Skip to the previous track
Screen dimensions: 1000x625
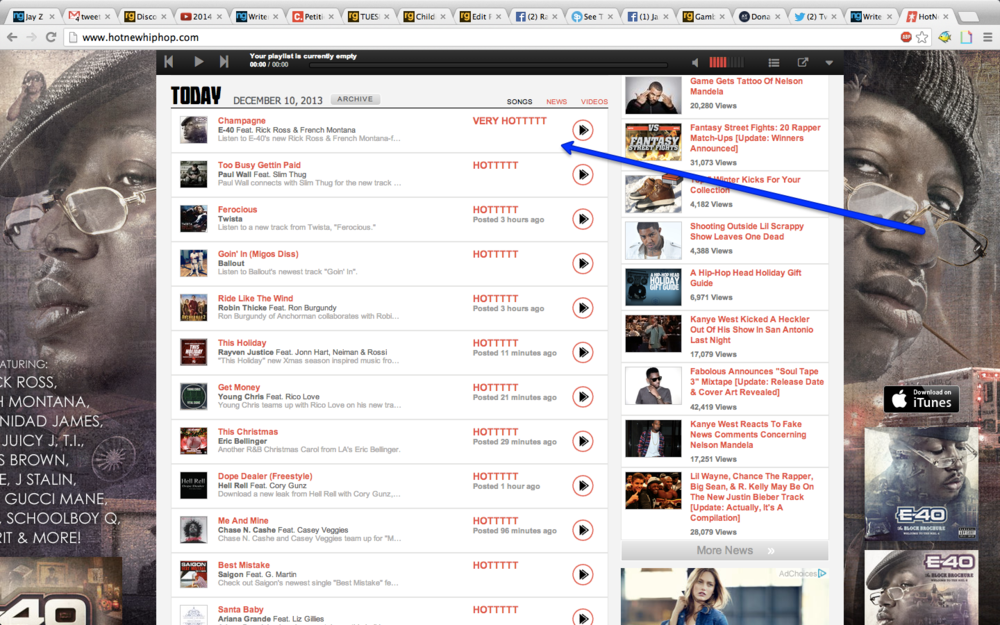pos(169,62)
